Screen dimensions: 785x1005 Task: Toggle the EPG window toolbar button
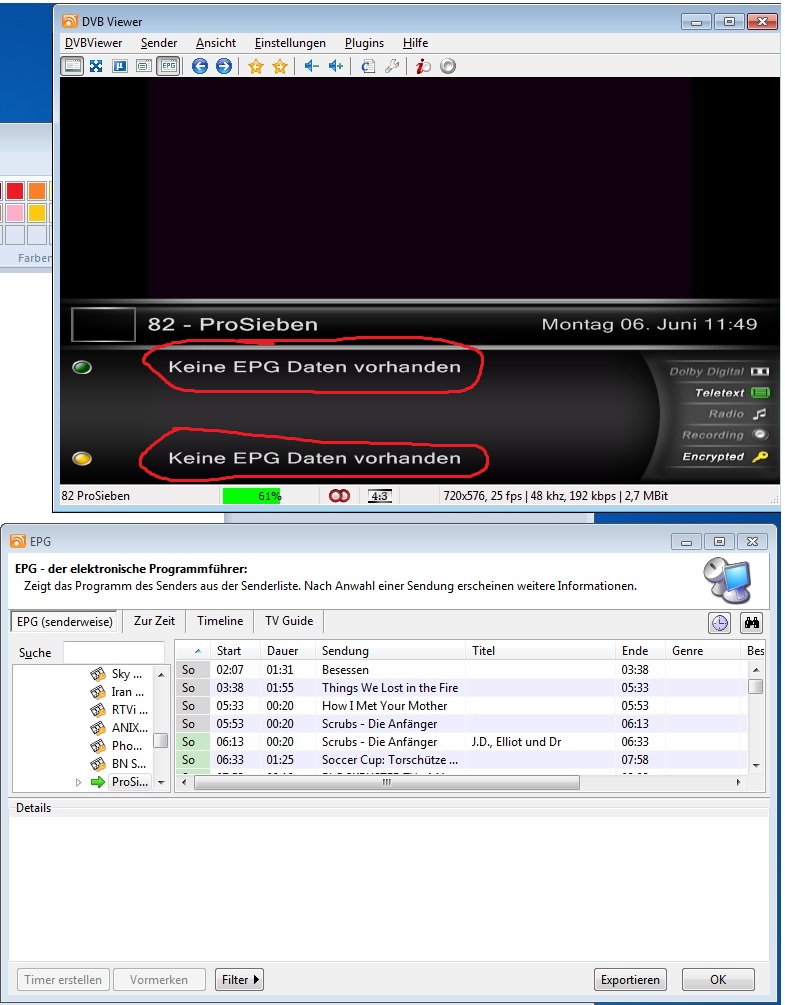(168, 65)
